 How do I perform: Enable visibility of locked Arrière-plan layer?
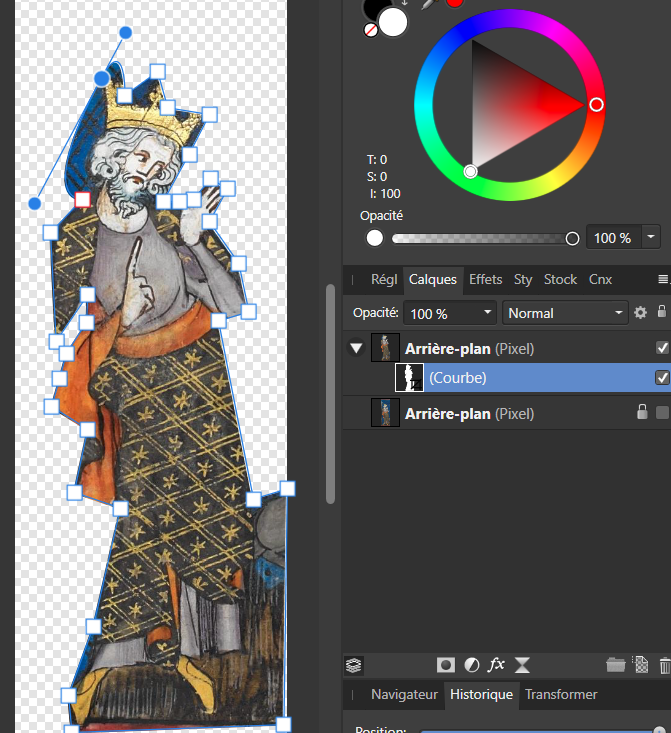point(662,413)
